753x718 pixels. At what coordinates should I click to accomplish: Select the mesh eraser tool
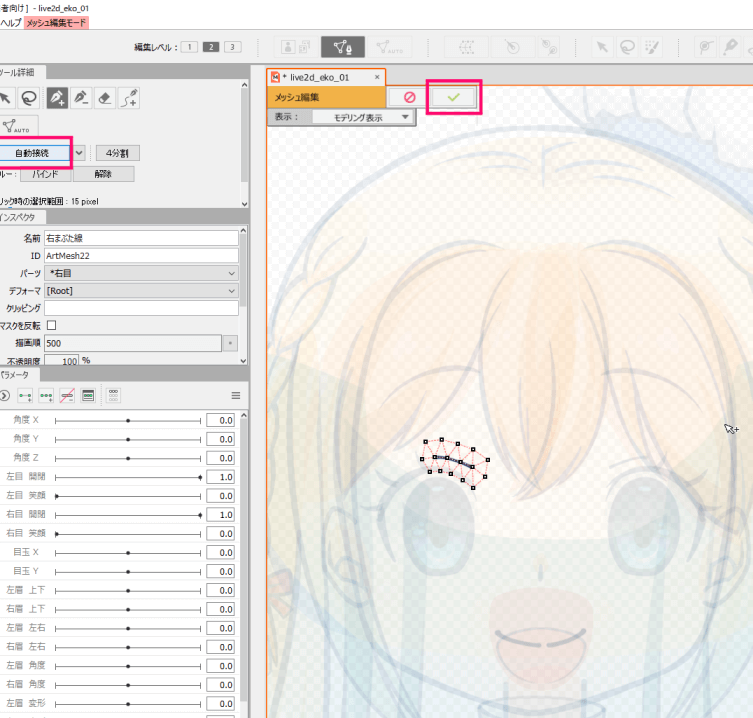point(105,98)
